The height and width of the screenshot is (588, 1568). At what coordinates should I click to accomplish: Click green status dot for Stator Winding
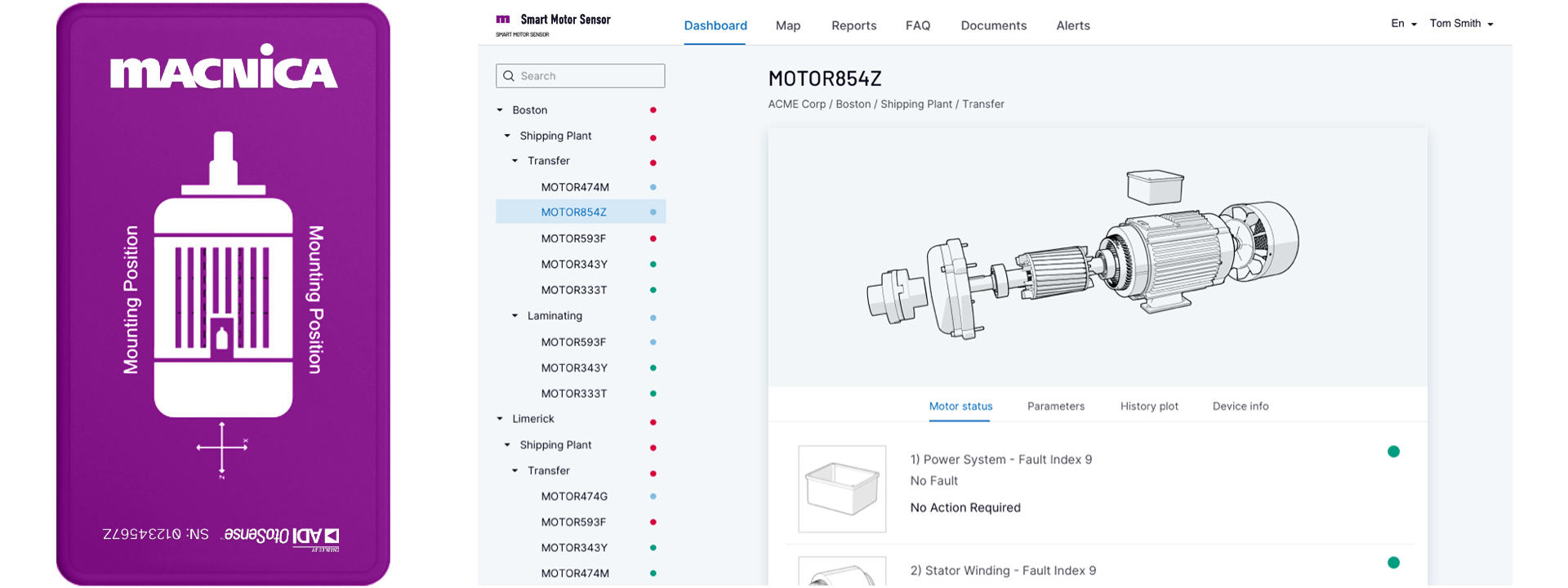coord(1393,563)
